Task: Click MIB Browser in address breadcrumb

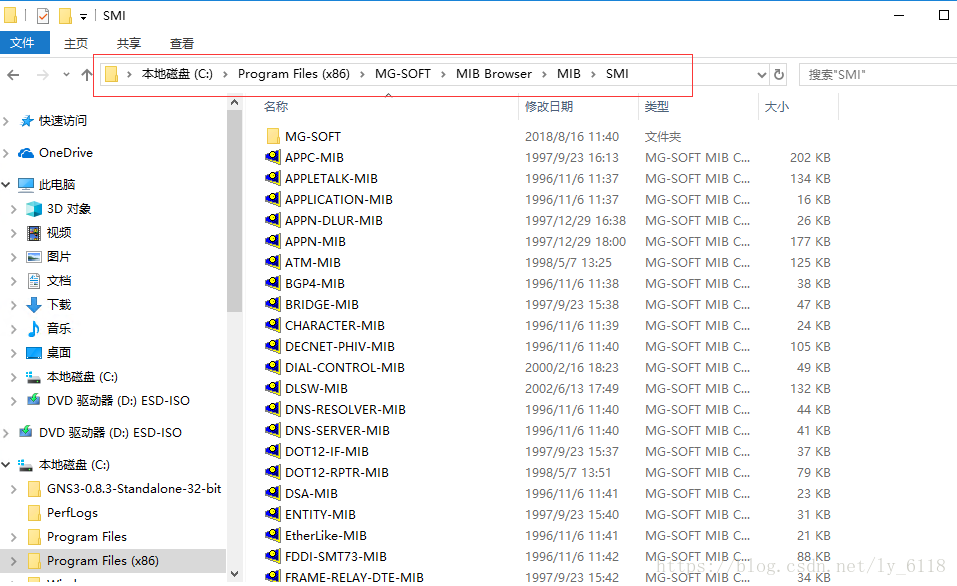Action: pos(494,74)
